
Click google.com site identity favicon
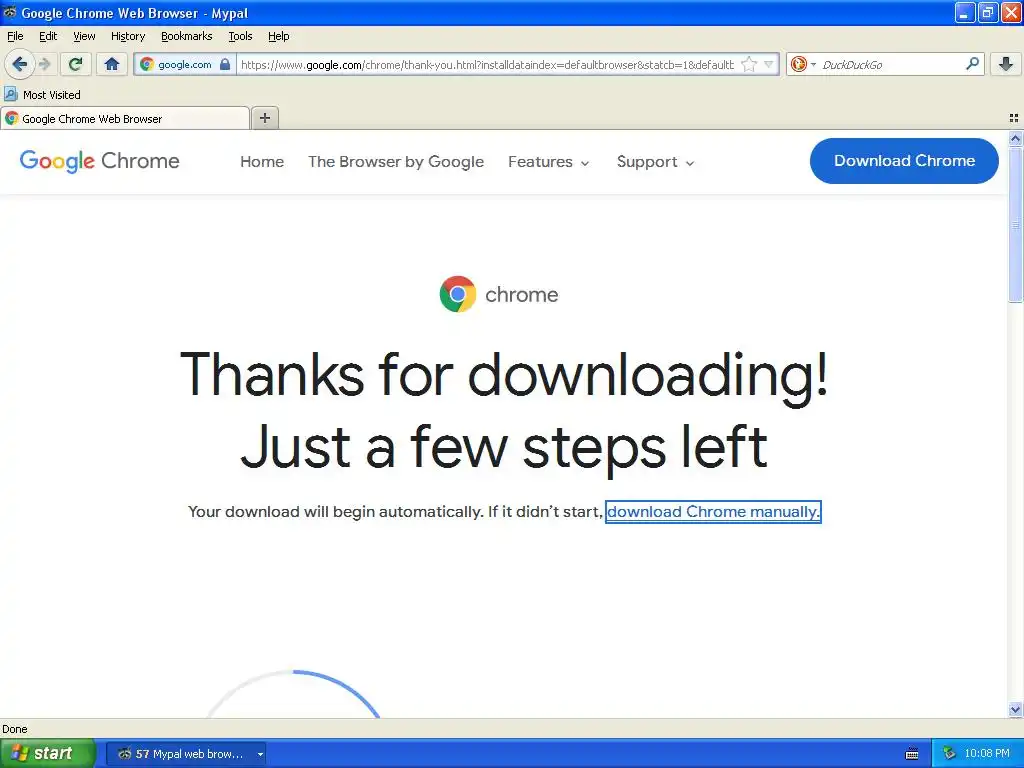point(147,64)
